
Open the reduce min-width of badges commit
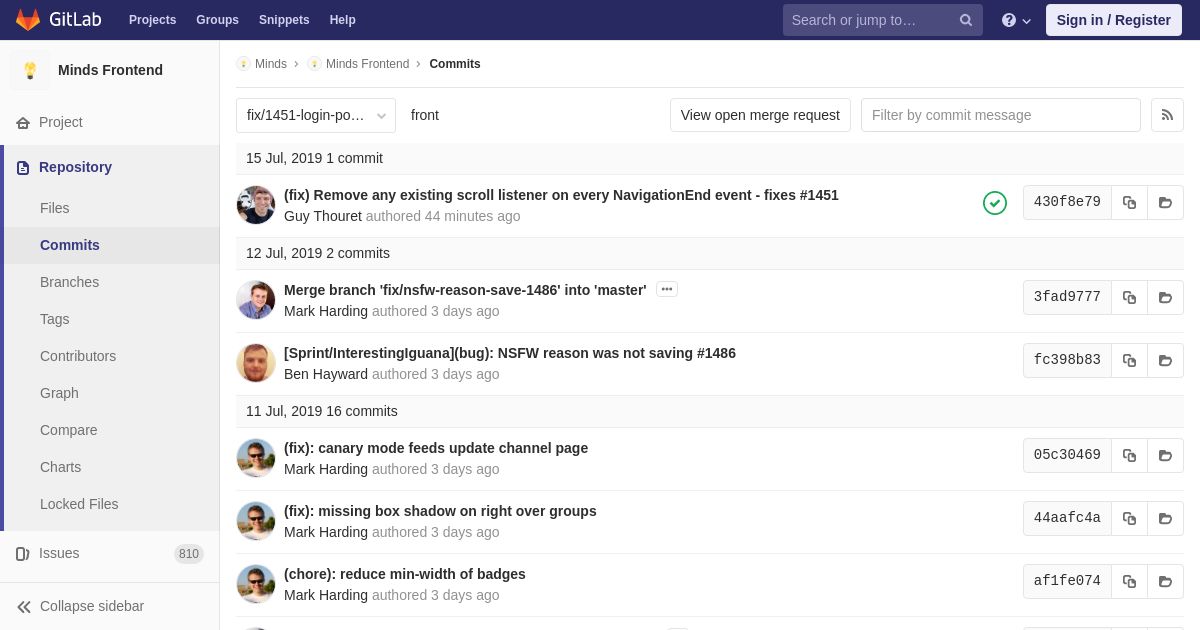point(405,574)
